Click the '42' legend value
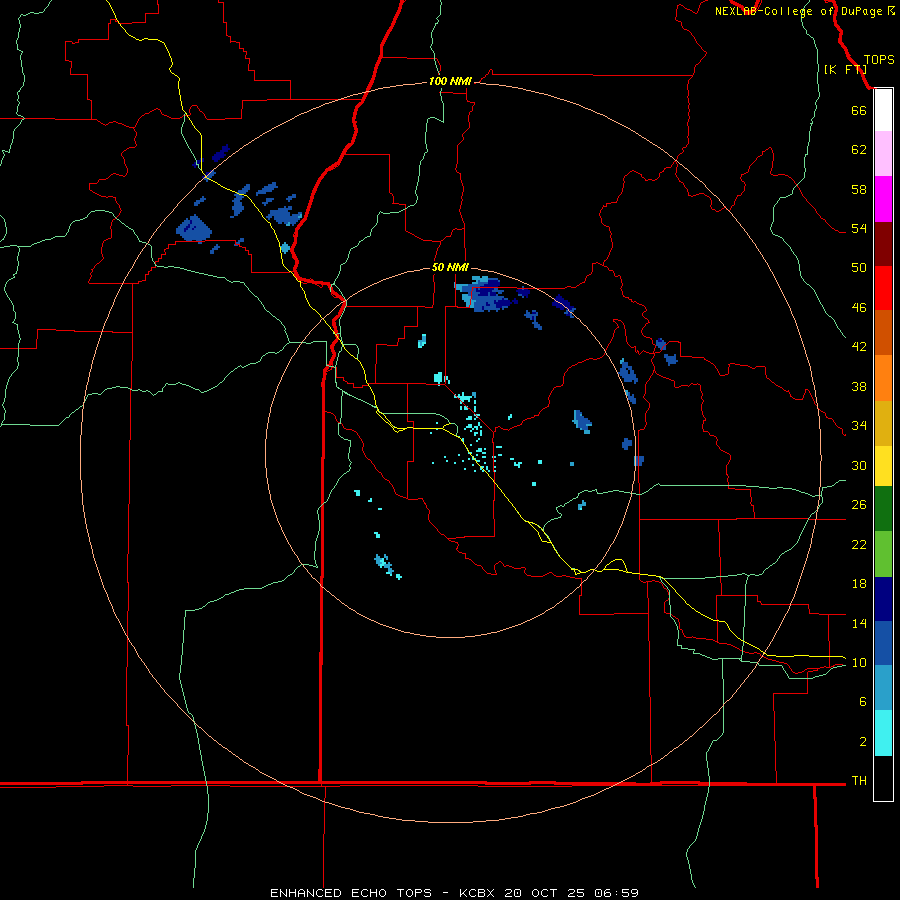The height and width of the screenshot is (900, 900). 859,347
